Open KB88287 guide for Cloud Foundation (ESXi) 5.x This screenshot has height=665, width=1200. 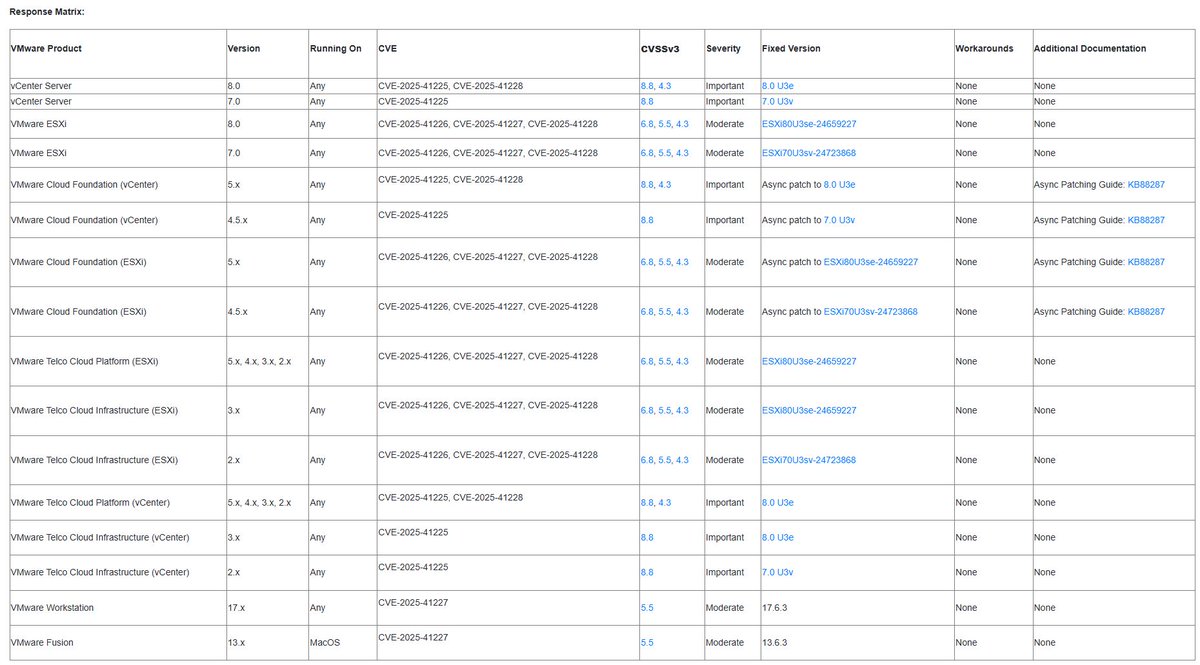pyautogui.click(x=1146, y=262)
